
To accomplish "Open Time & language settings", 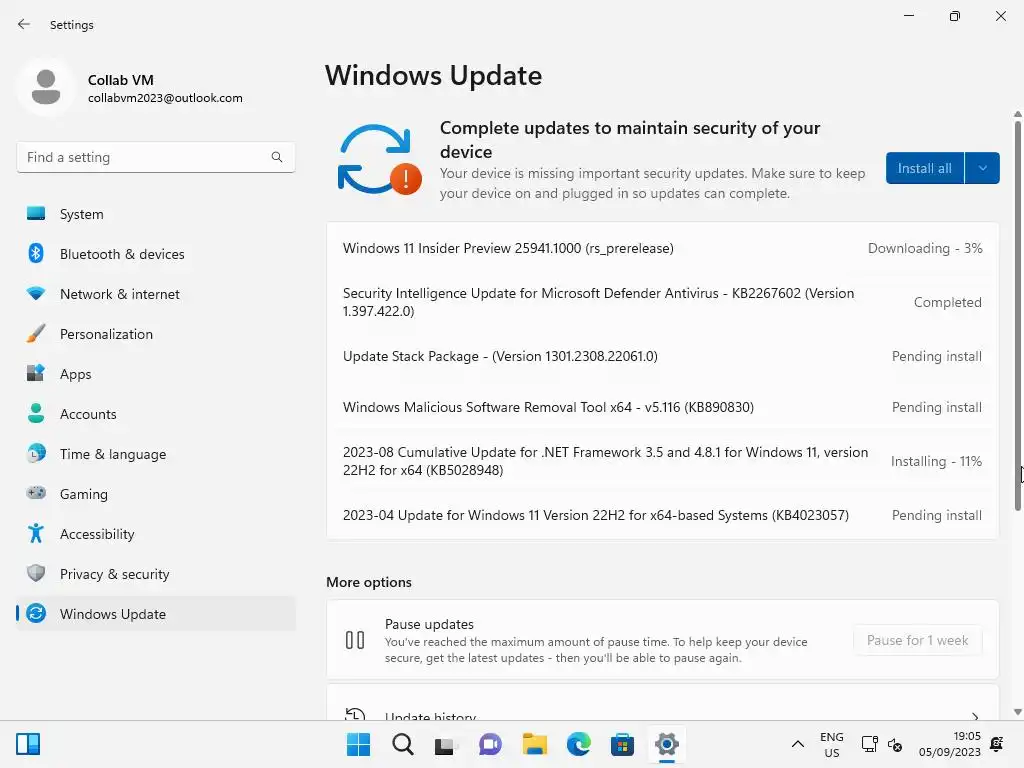I will click(155, 453).
